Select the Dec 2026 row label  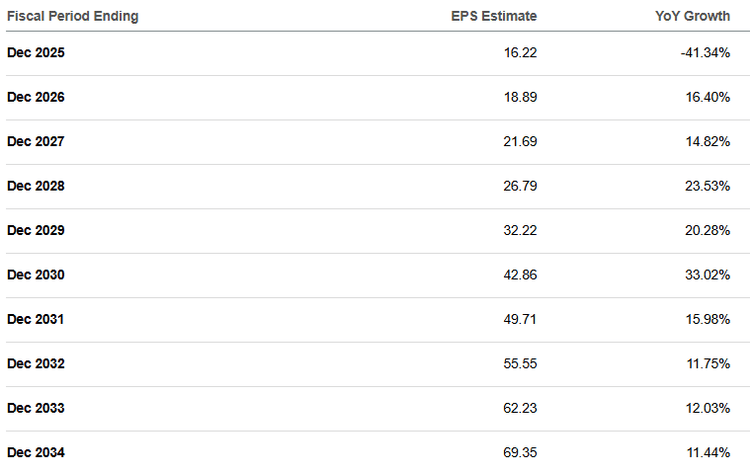[36, 97]
